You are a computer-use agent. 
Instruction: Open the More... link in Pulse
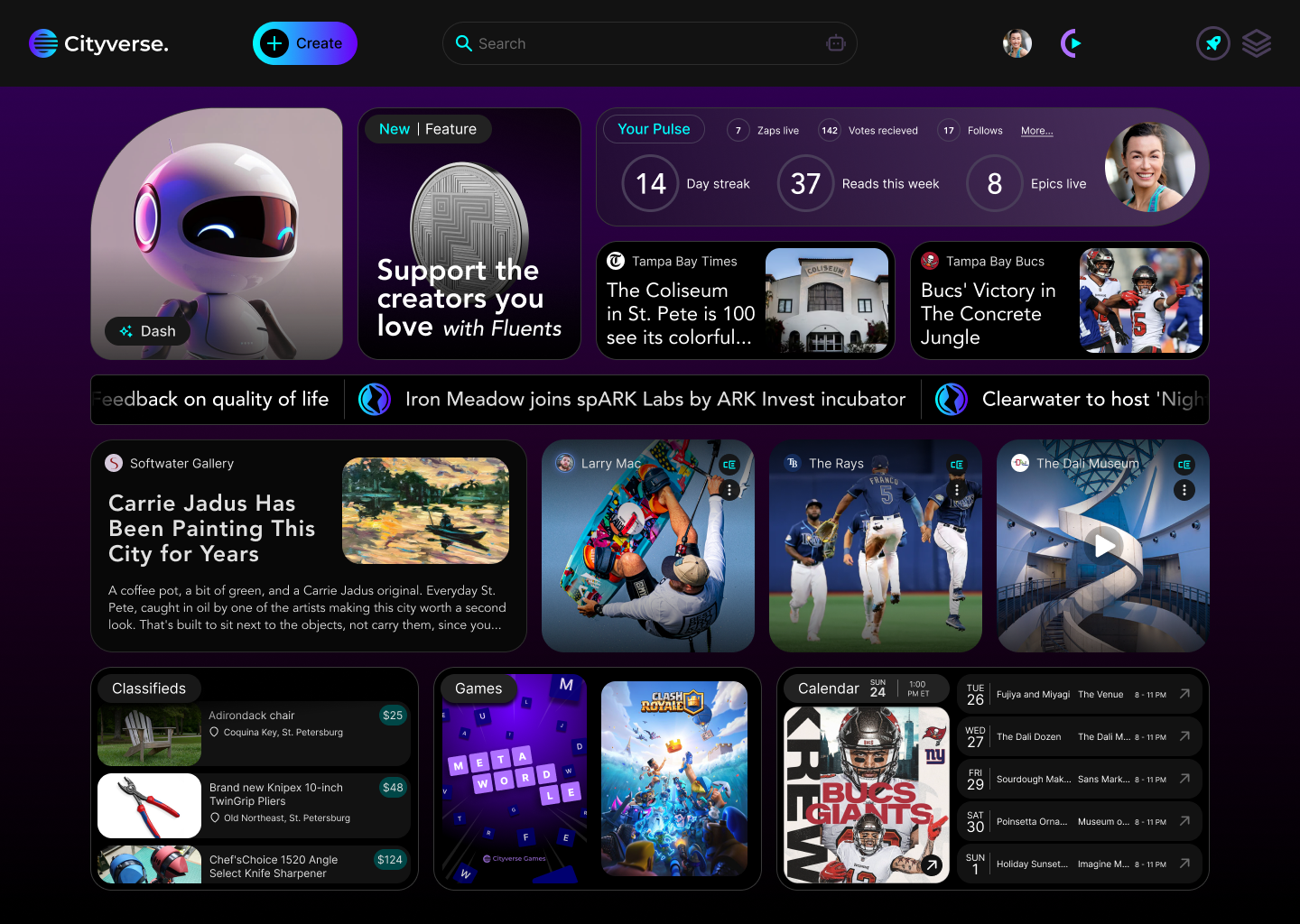tap(1037, 131)
